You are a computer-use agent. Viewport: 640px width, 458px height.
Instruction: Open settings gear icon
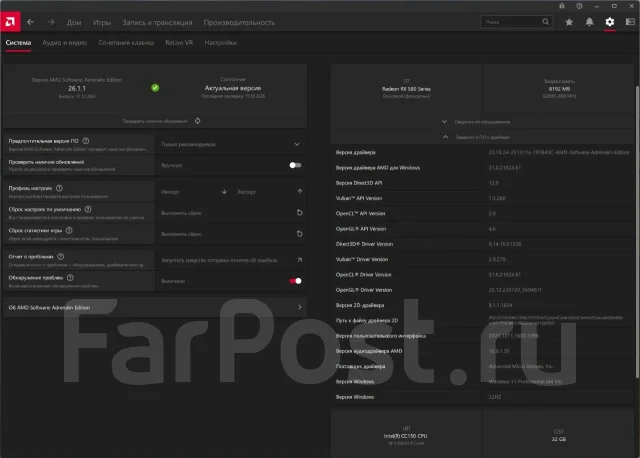coord(609,22)
